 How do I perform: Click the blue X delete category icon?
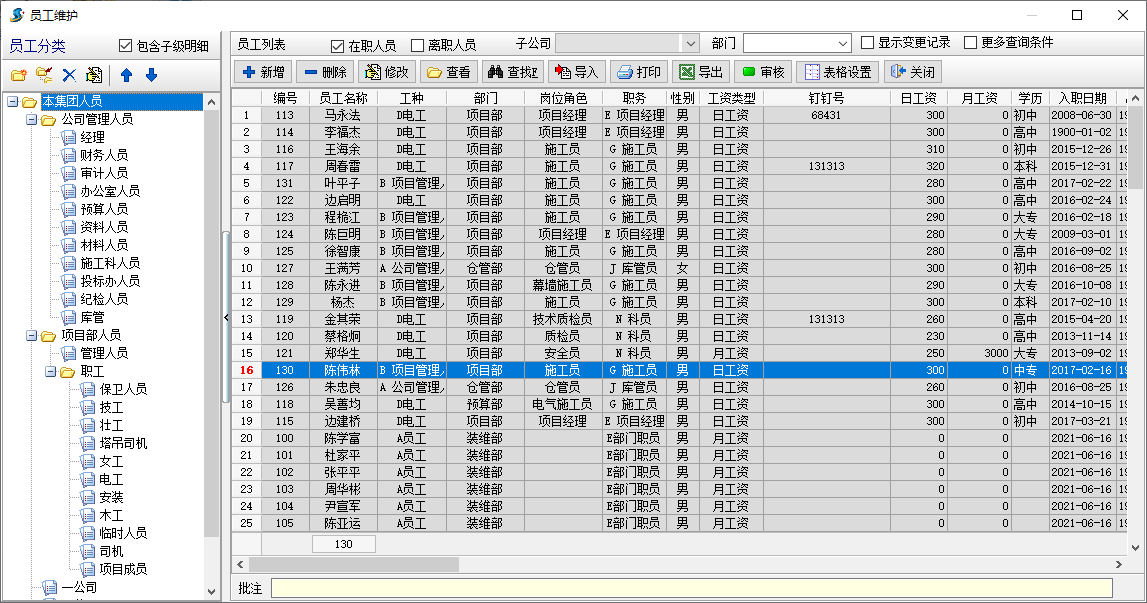[69, 75]
